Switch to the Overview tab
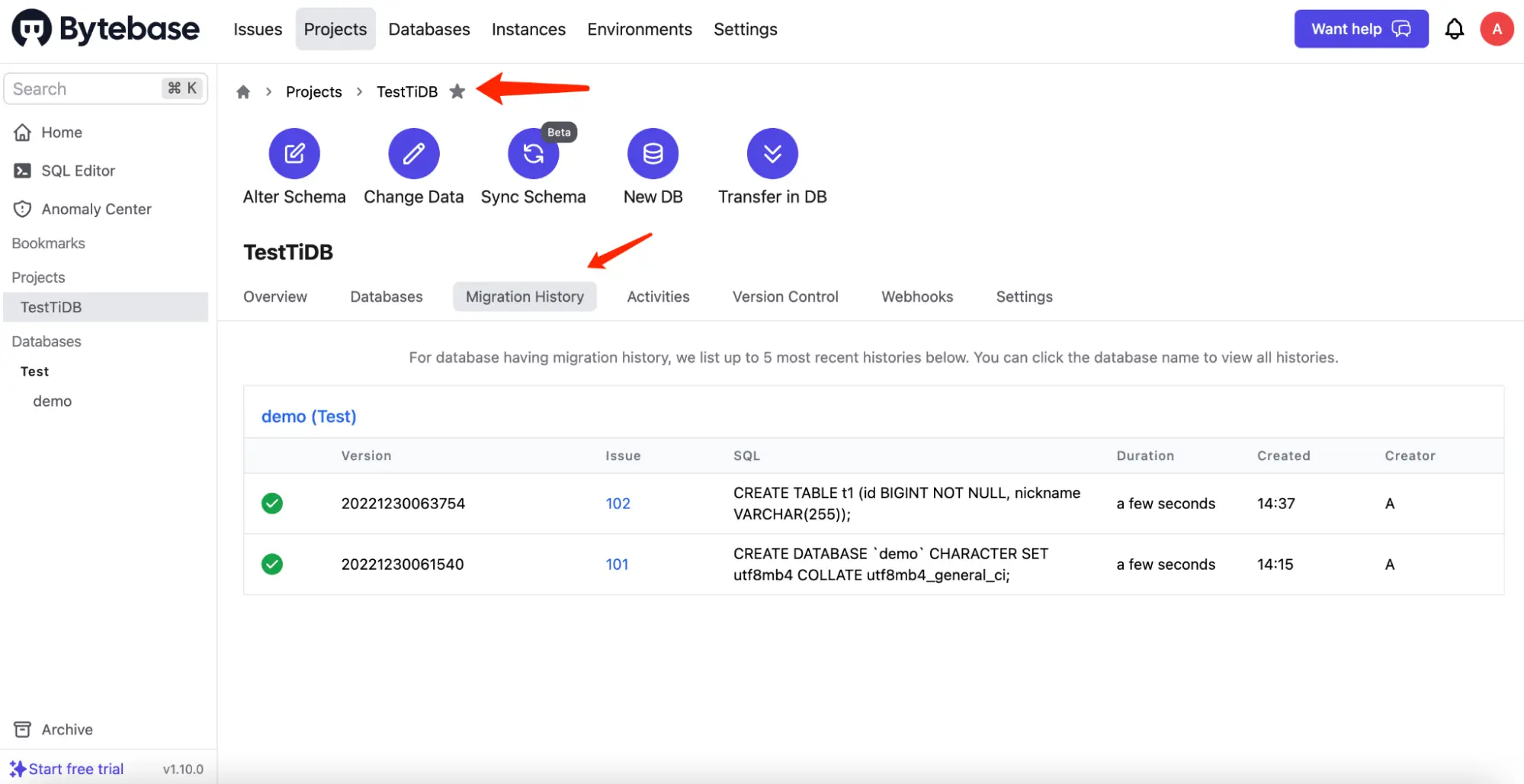This screenshot has width=1524, height=784. (275, 296)
